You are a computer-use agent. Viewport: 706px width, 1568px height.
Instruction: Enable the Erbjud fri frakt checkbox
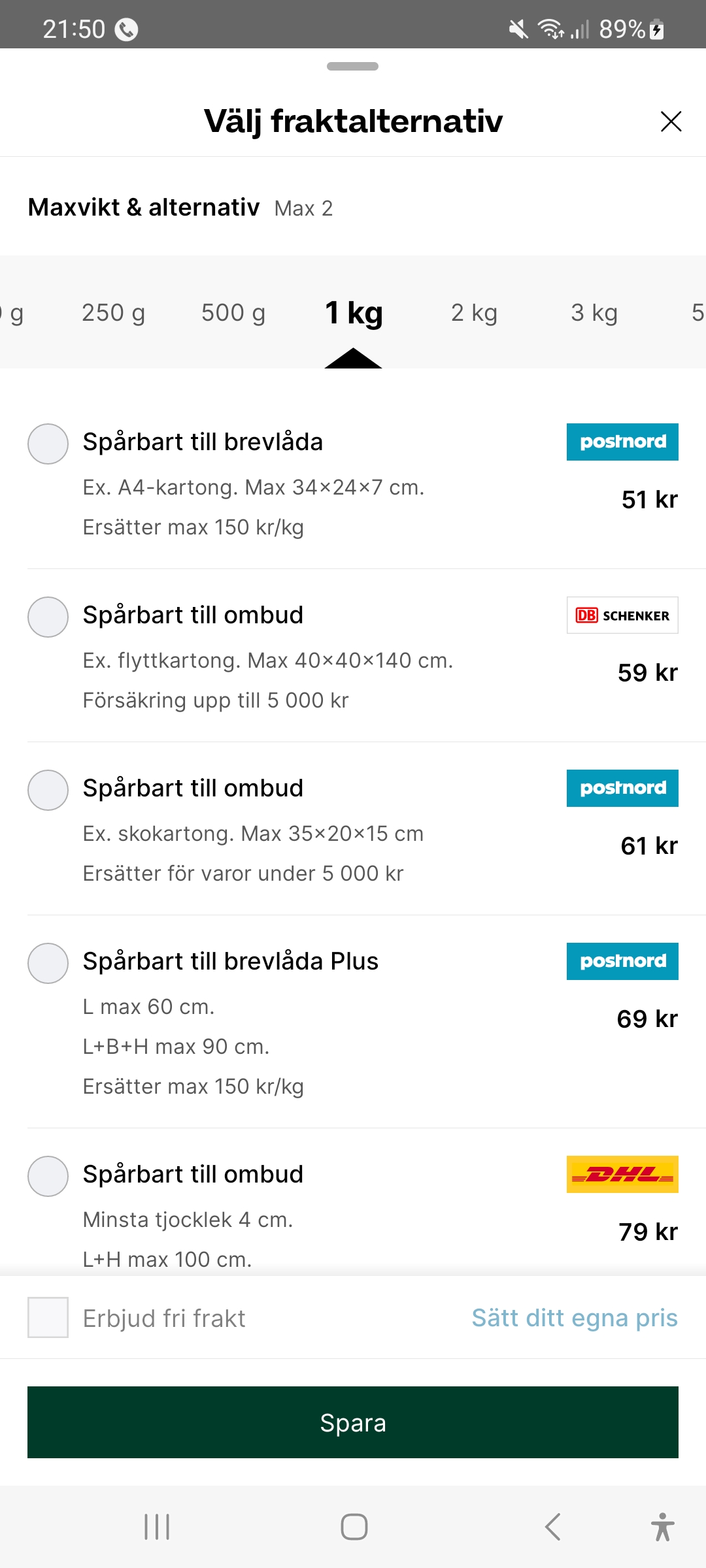tap(48, 1318)
